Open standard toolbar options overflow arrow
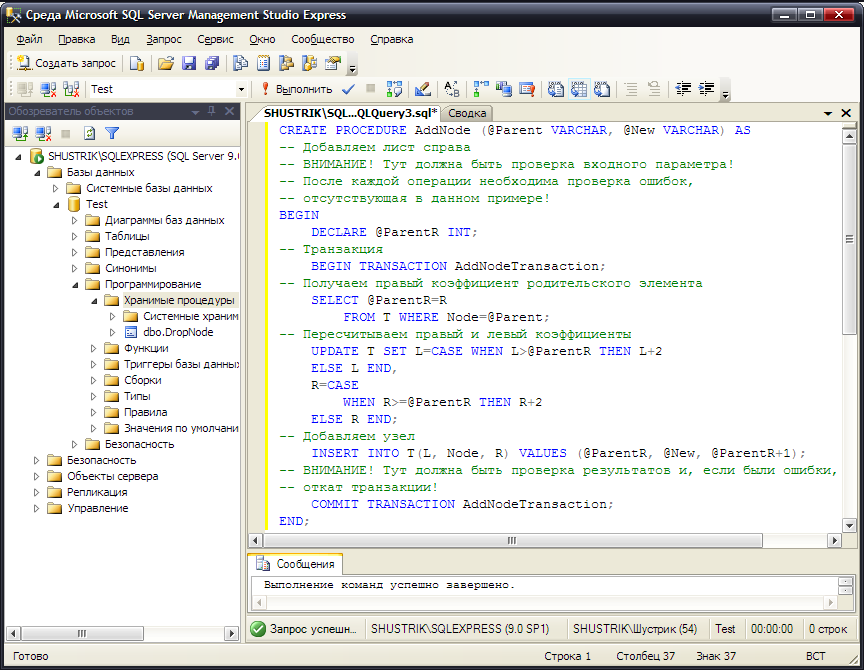864x670 pixels. pyautogui.click(x=353, y=68)
